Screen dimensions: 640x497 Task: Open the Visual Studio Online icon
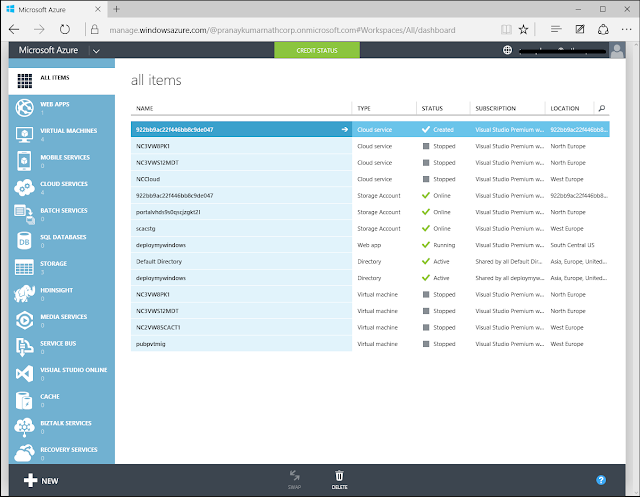coord(24,374)
